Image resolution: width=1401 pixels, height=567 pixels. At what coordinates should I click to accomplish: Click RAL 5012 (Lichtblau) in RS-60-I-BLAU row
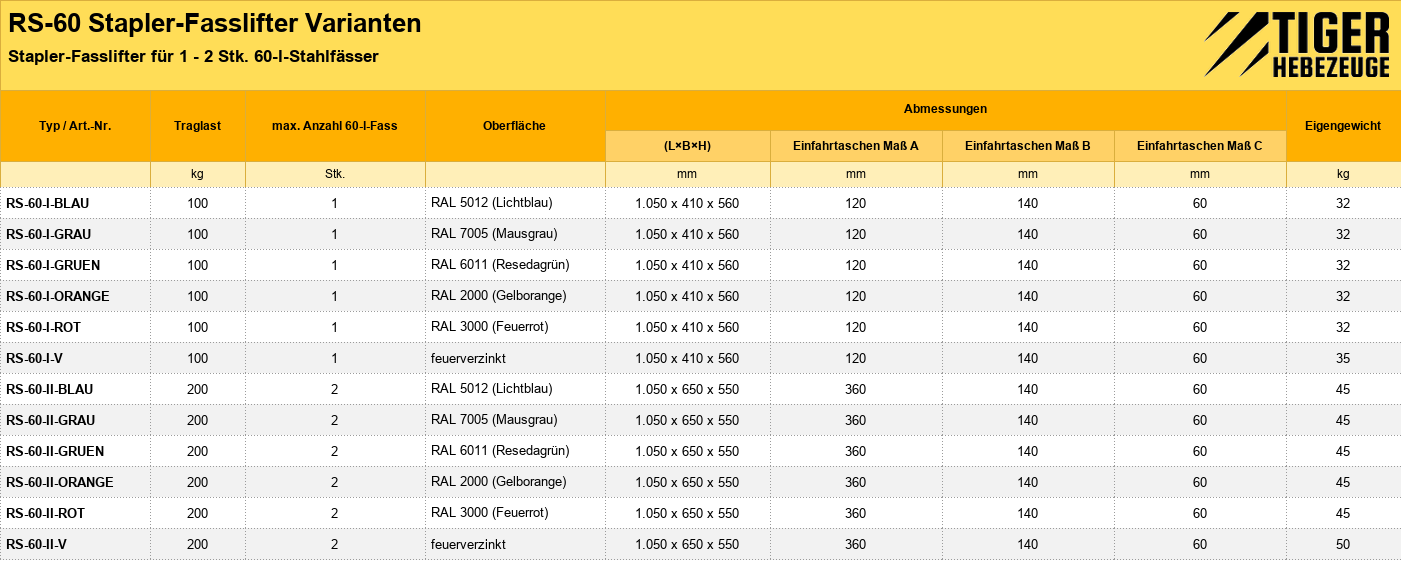tap(491, 203)
